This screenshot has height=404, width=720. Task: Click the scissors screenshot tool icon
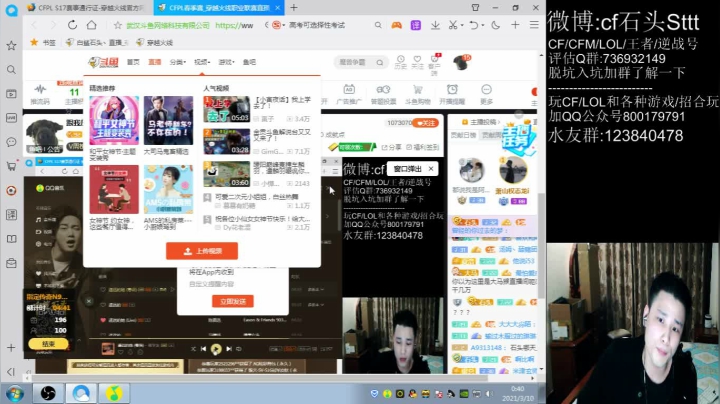click(x=453, y=25)
